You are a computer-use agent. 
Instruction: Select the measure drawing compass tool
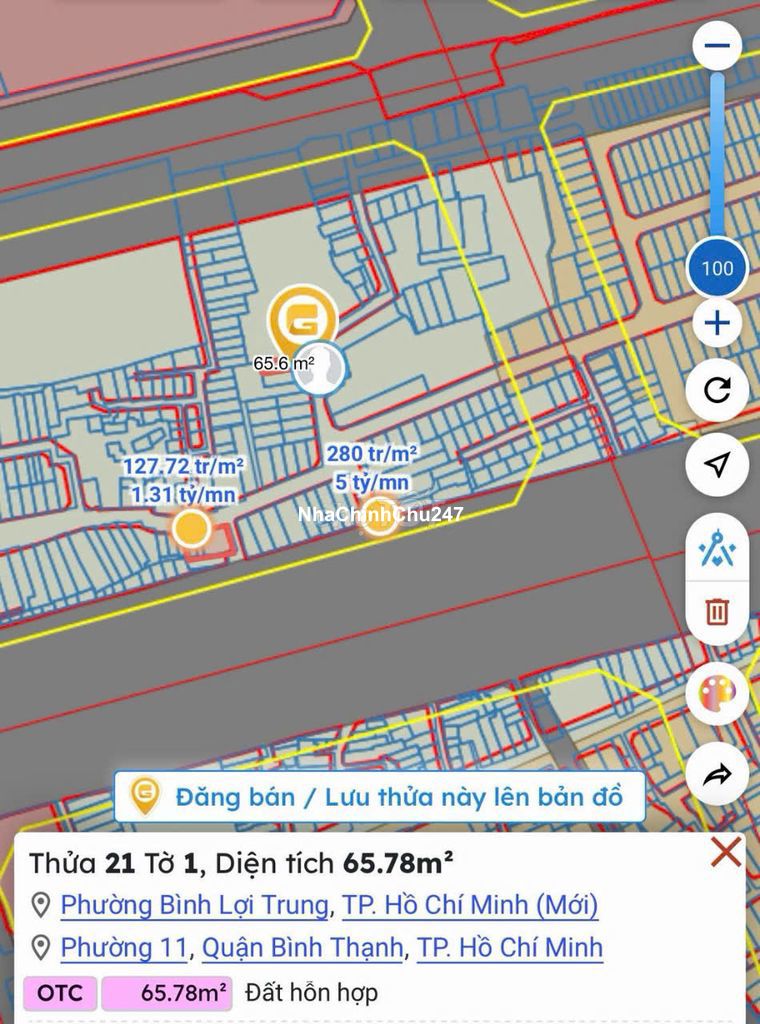[x=717, y=549]
